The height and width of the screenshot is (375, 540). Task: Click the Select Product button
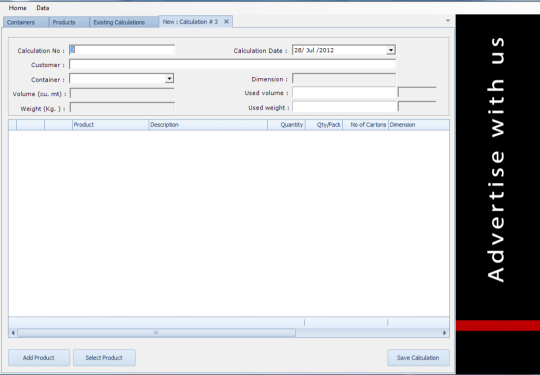tap(104, 358)
